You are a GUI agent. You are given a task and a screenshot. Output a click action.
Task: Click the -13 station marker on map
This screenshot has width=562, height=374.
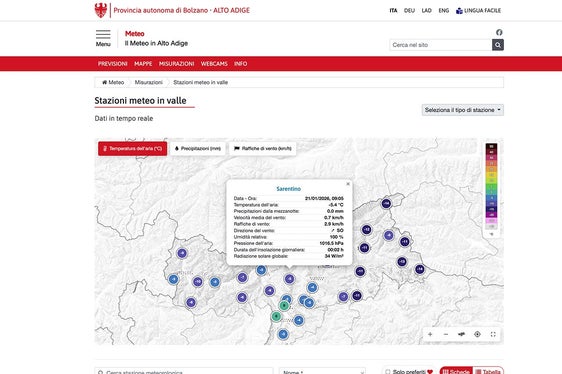point(402,262)
